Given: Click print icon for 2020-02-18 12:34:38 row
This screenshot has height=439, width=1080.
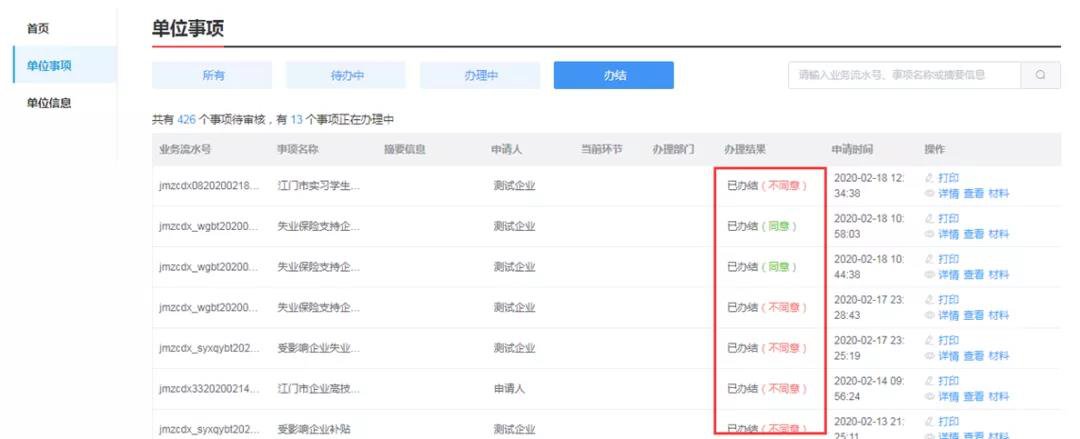Looking at the screenshot, I should click(929, 178).
